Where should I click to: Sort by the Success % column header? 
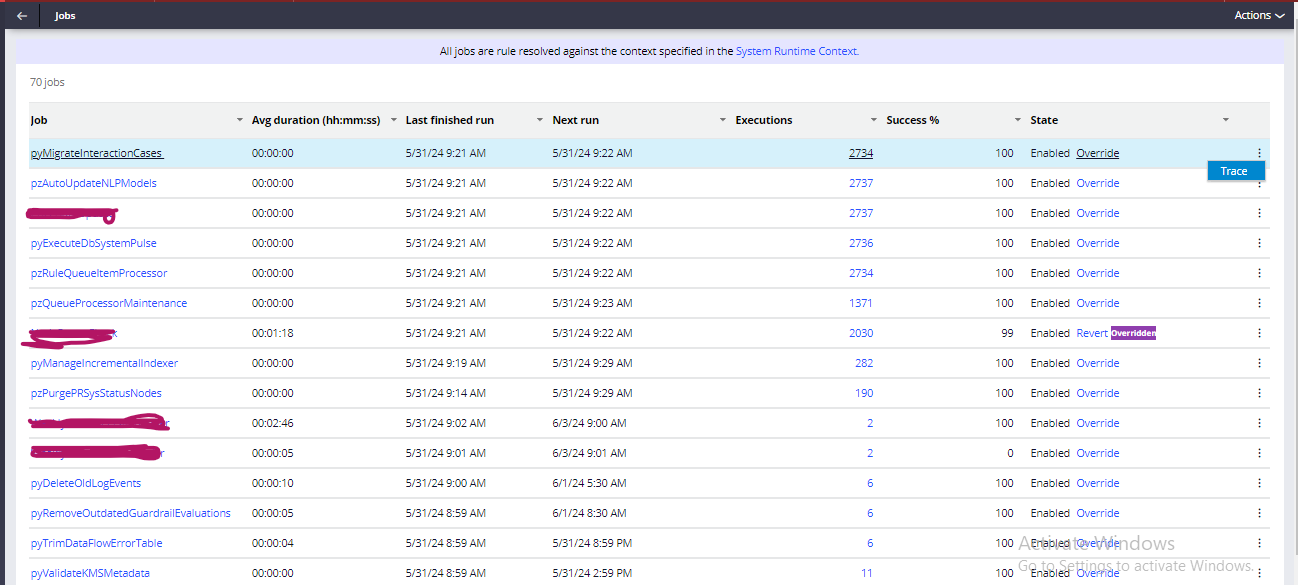912,120
